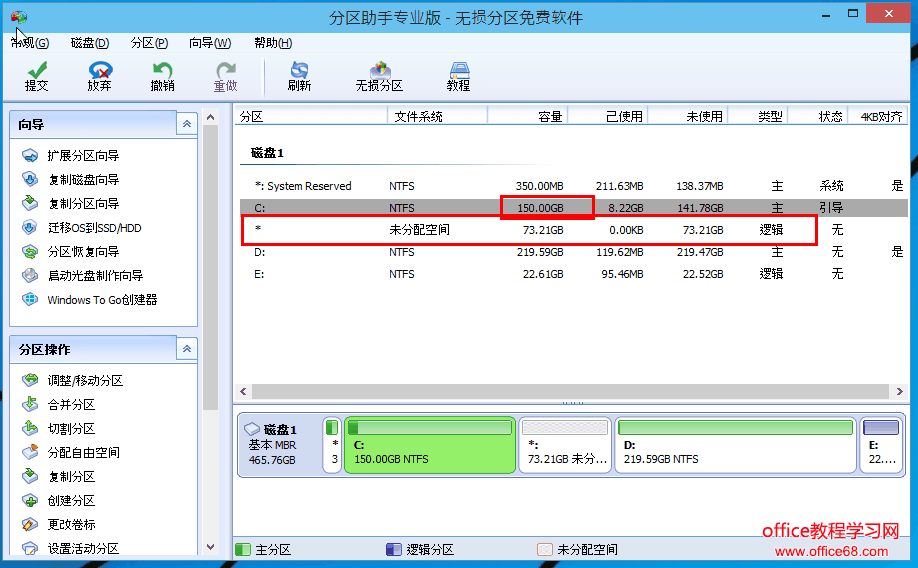The image size is (918, 568).
Task: Click the 提交 (Apply) toolbar icon
Action: (36, 77)
